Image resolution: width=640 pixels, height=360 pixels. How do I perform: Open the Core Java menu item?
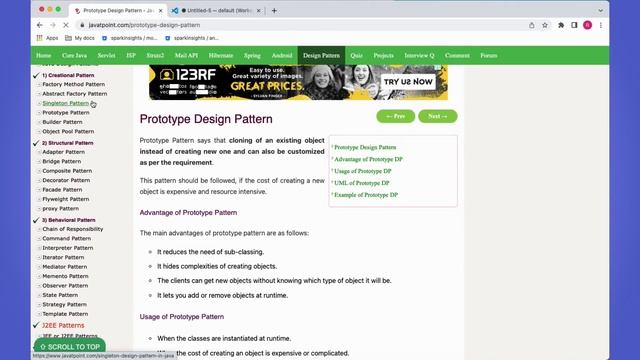tap(74, 56)
